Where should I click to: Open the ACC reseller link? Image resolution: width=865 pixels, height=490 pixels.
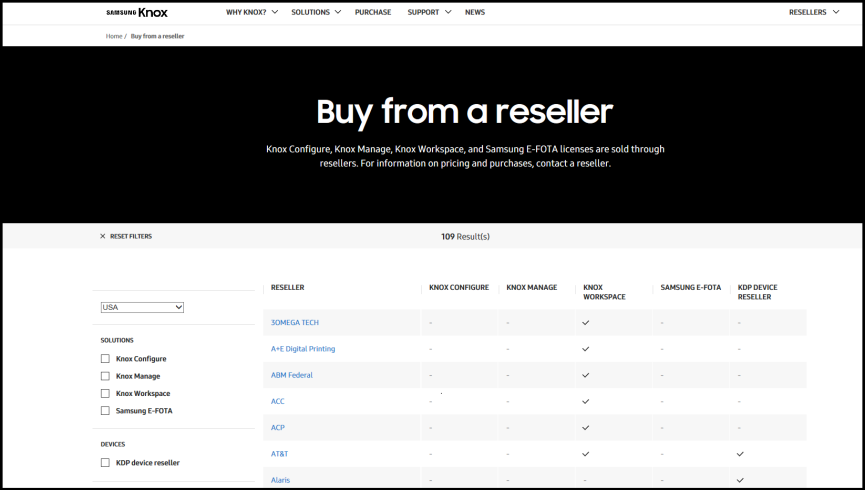pyautogui.click(x=277, y=401)
